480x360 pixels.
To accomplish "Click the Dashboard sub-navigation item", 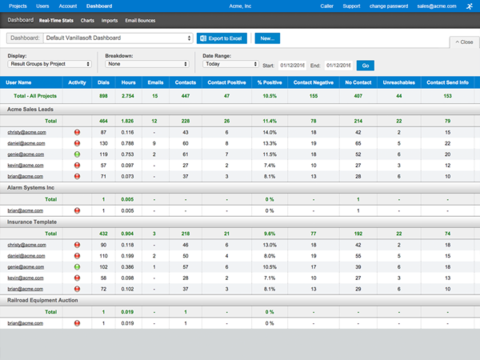I will click(x=20, y=20).
